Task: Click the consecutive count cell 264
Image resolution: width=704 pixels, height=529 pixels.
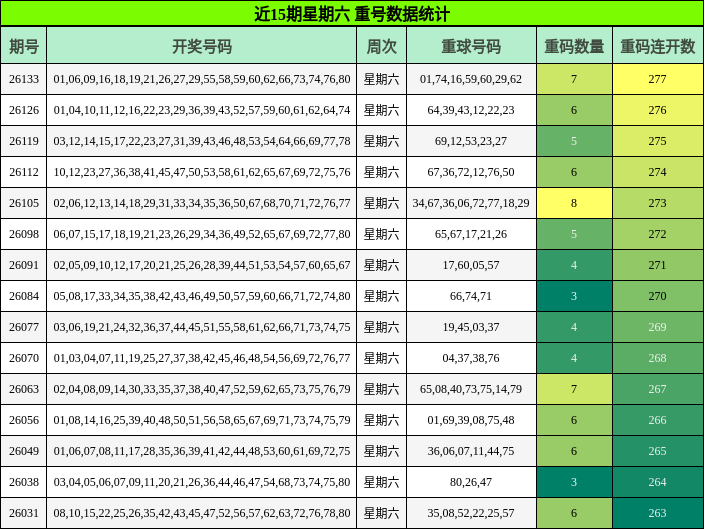Action: pyautogui.click(x=658, y=482)
